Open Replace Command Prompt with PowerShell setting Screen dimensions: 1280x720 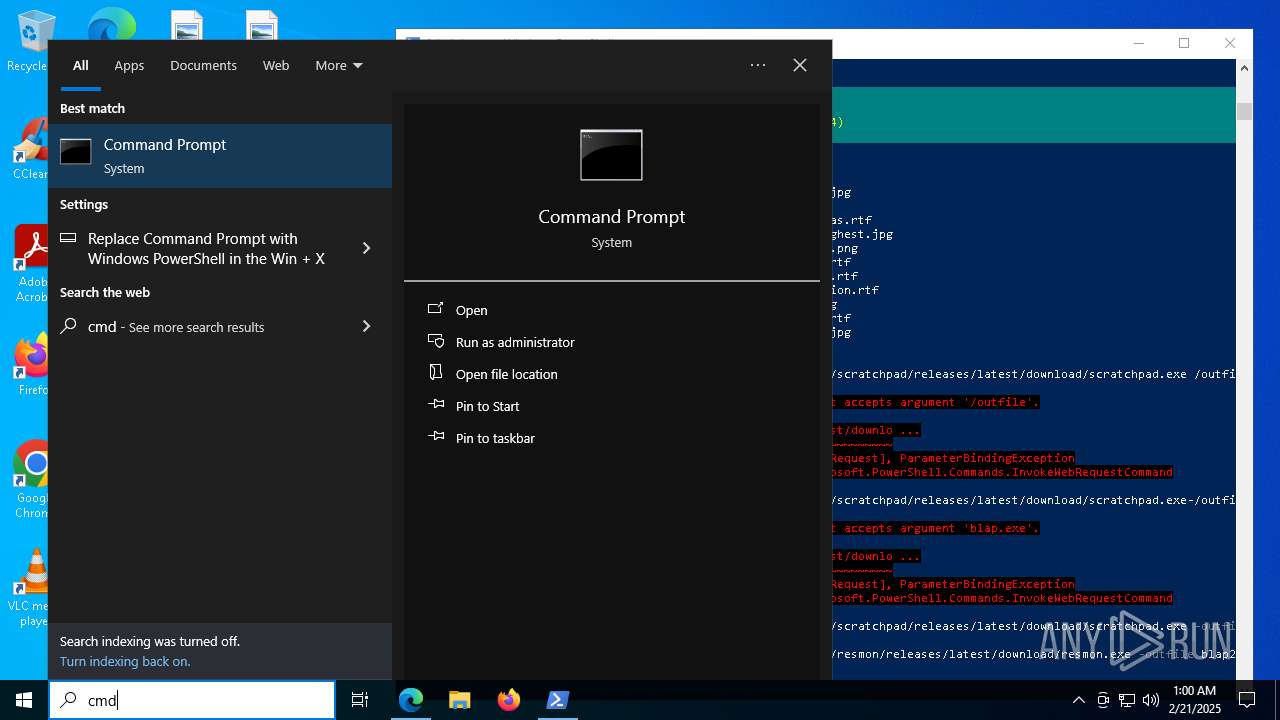206,248
